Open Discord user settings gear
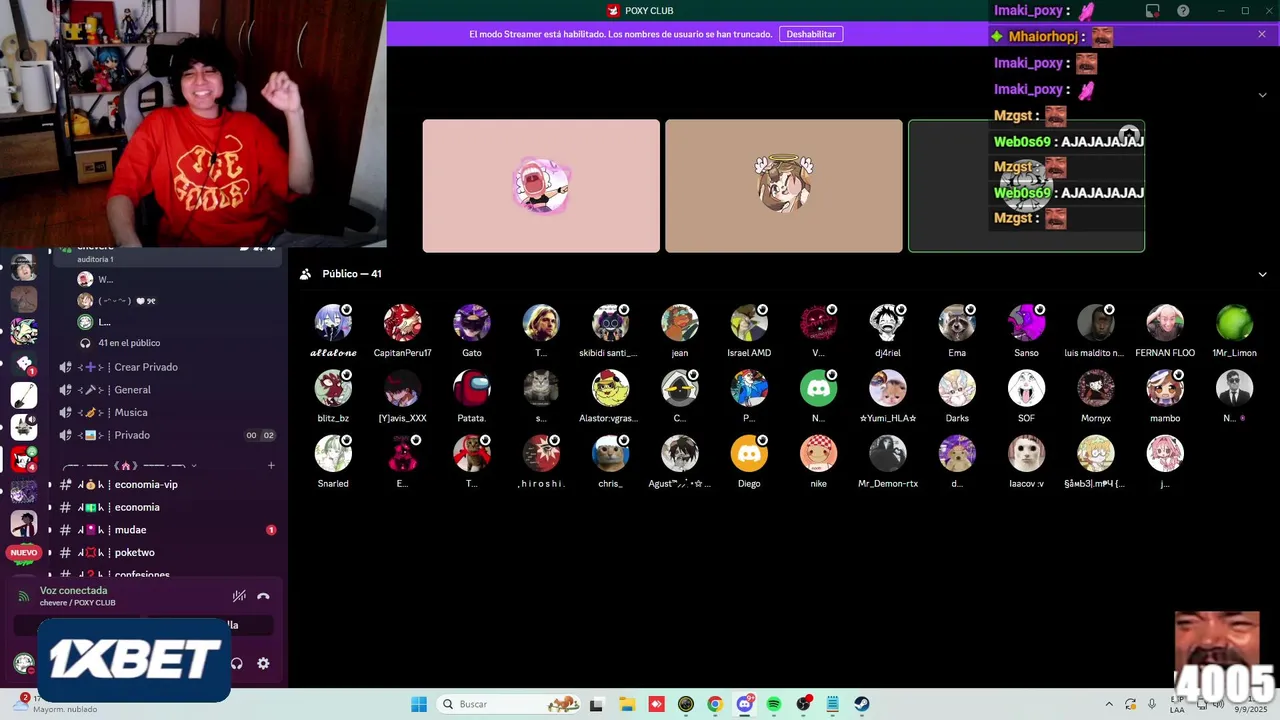1280x720 pixels. click(x=263, y=663)
